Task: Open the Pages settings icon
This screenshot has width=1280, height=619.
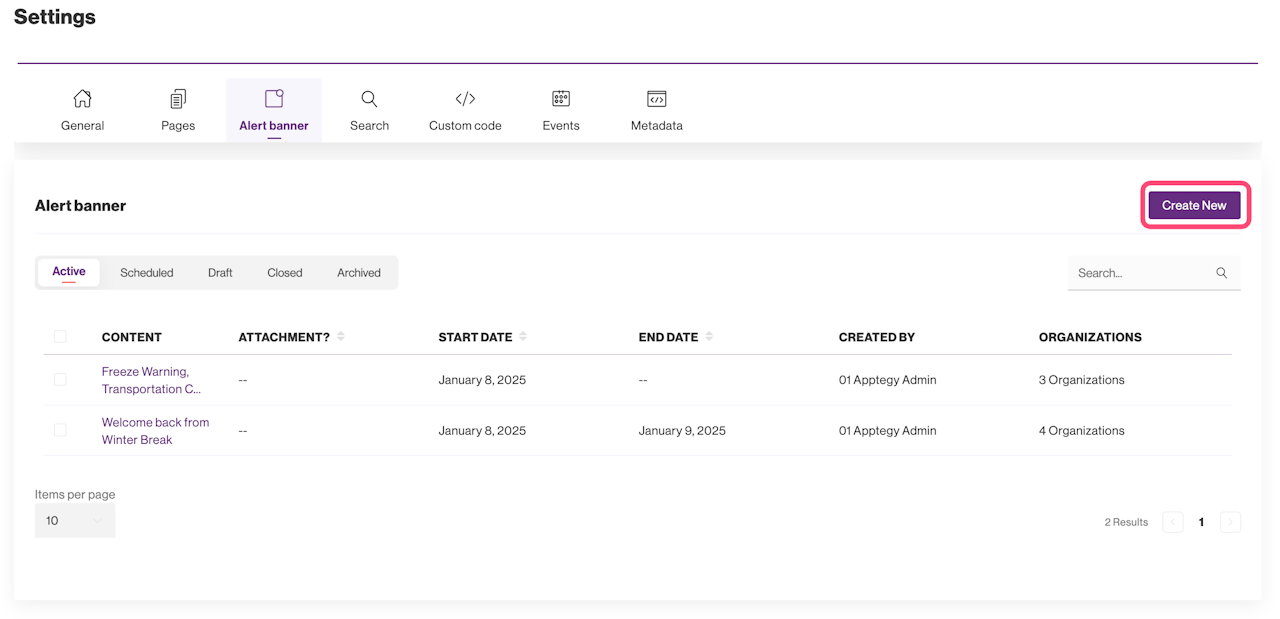Action: [178, 99]
